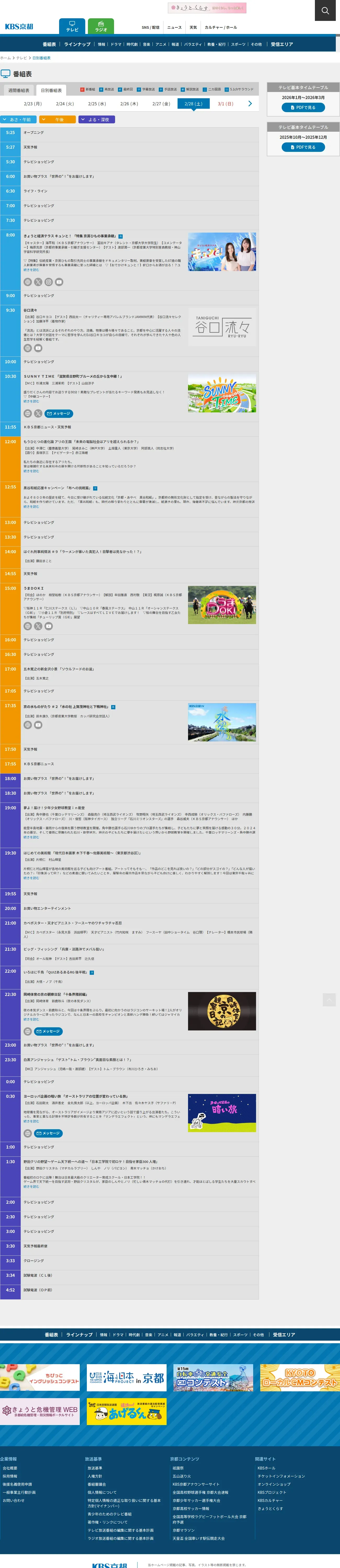
Task: Select the 日別番組表 tab
Action: pyautogui.click(x=51, y=90)
